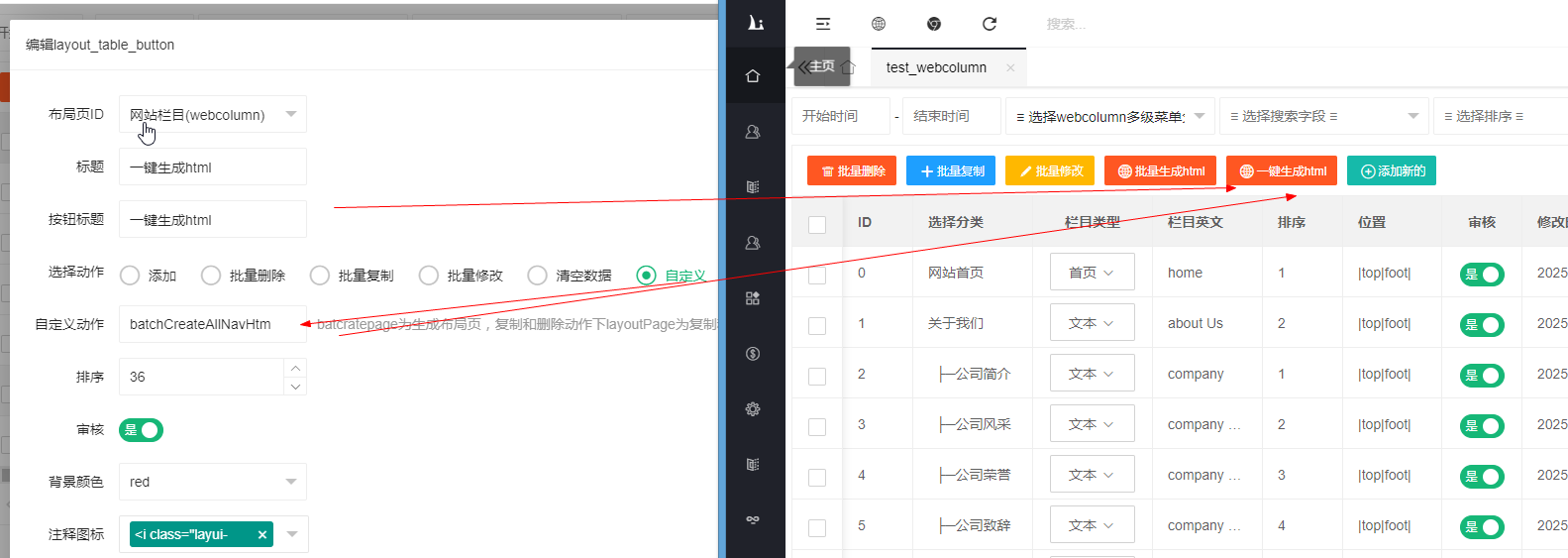1568x558 pixels.
Task: Click the infinity icon at sidebar bottom
Action: click(x=753, y=519)
